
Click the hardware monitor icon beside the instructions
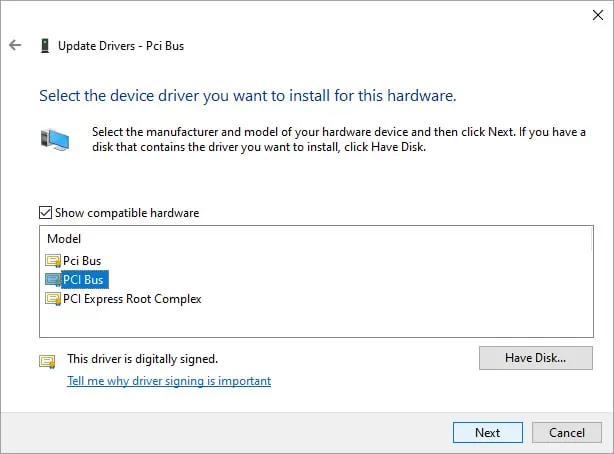tap(55, 139)
